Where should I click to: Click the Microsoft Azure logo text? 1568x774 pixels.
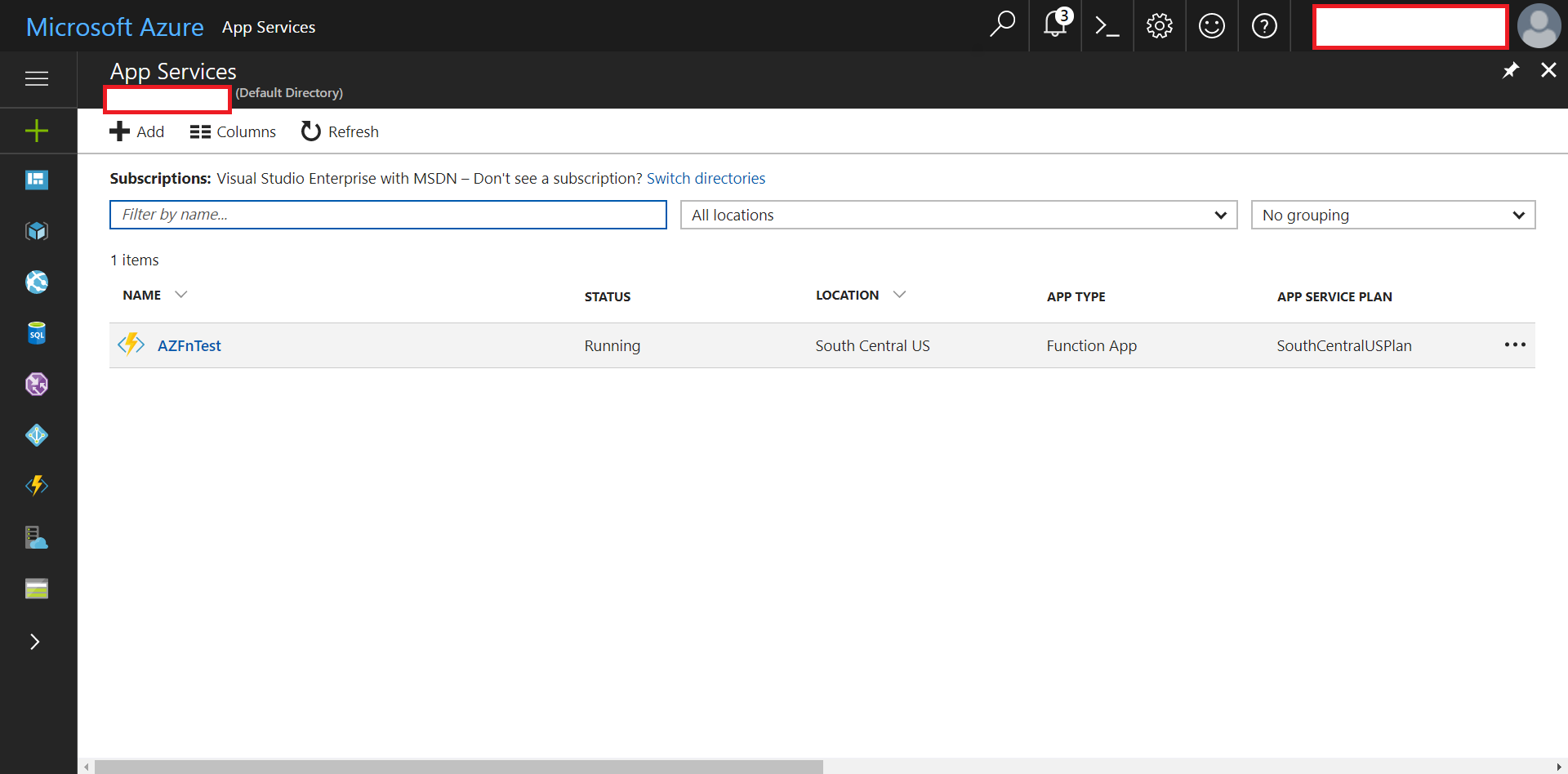(115, 27)
